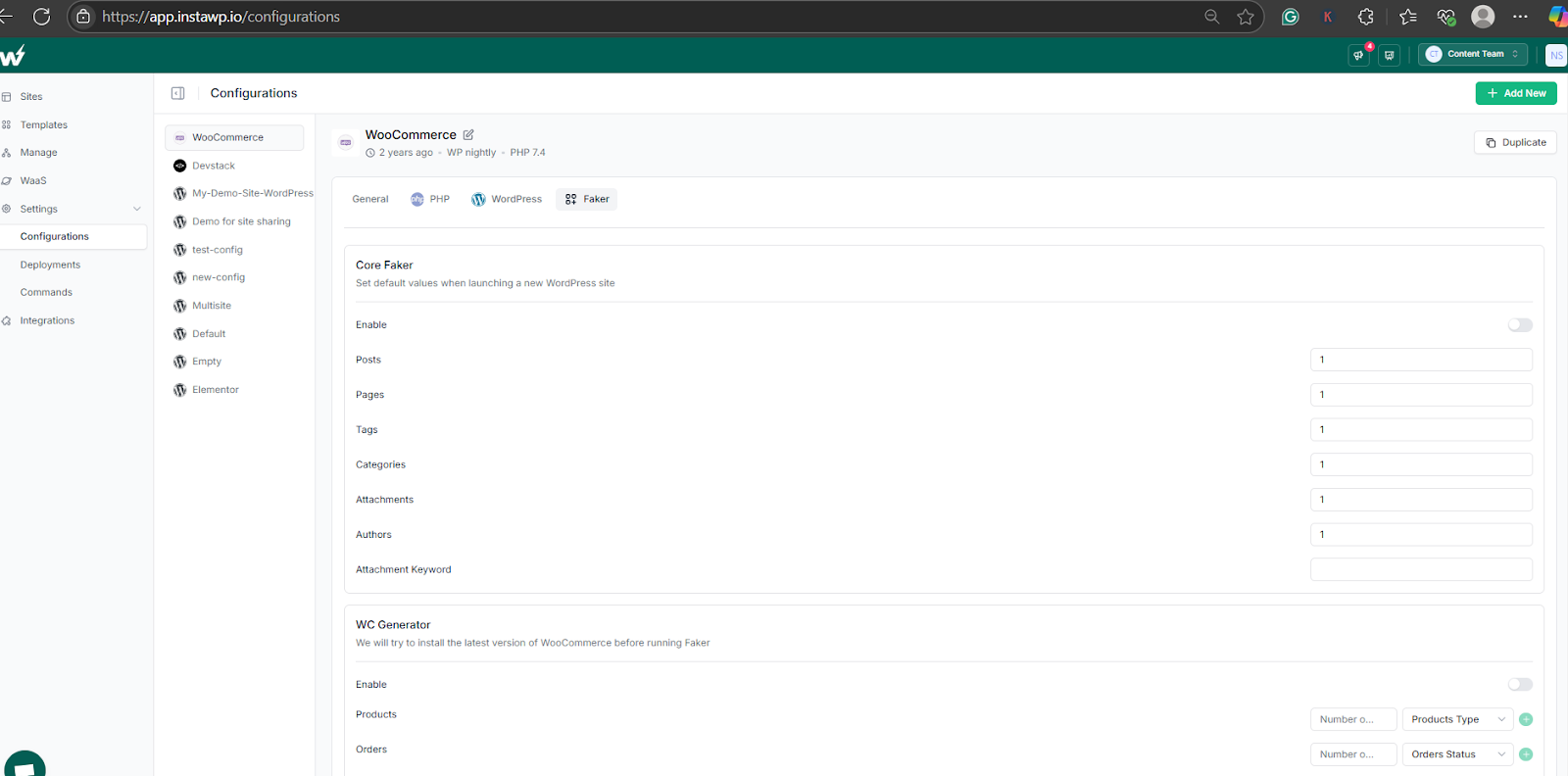
Task: Click the red K extension icon
Action: pos(1328,17)
